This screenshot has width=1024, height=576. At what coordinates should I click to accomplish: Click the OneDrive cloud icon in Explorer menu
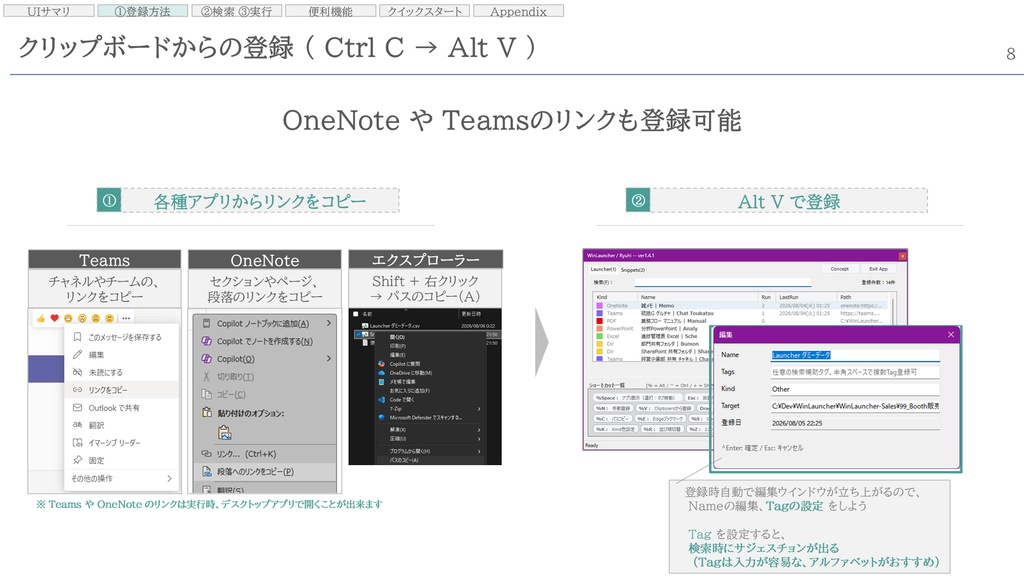[381, 373]
